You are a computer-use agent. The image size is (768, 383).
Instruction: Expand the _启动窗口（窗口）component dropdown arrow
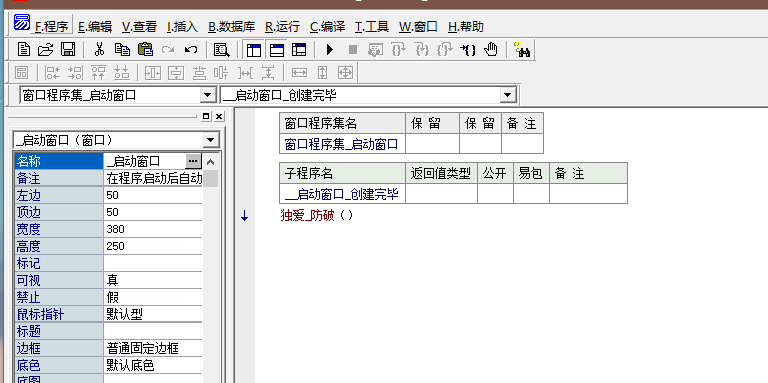click(x=211, y=140)
